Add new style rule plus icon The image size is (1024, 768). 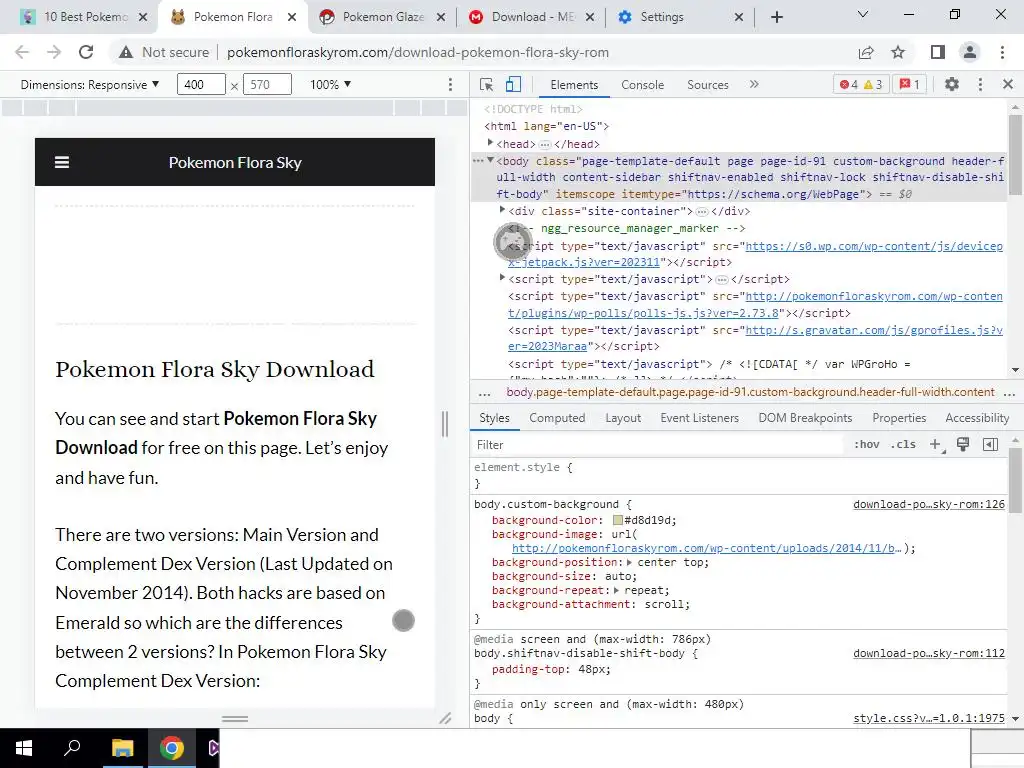tap(936, 445)
